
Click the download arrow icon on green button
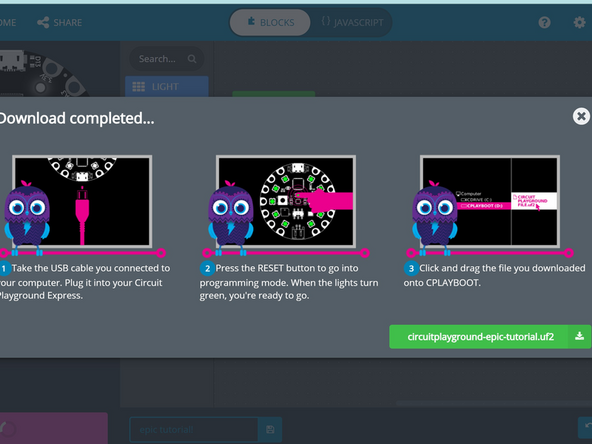point(579,336)
